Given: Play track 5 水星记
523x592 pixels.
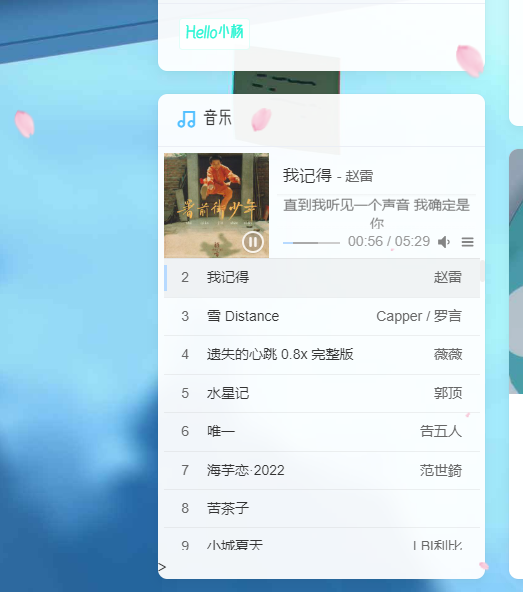Looking at the screenshot, I should (x=322, y=393).
